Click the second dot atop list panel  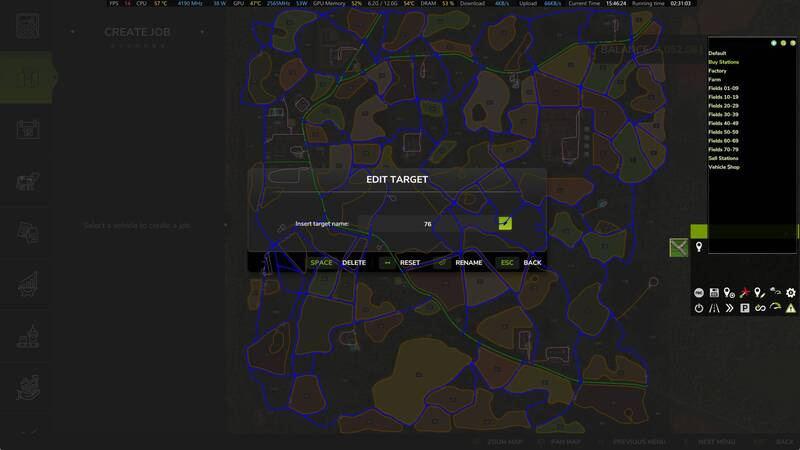click(x=783, y=43)
